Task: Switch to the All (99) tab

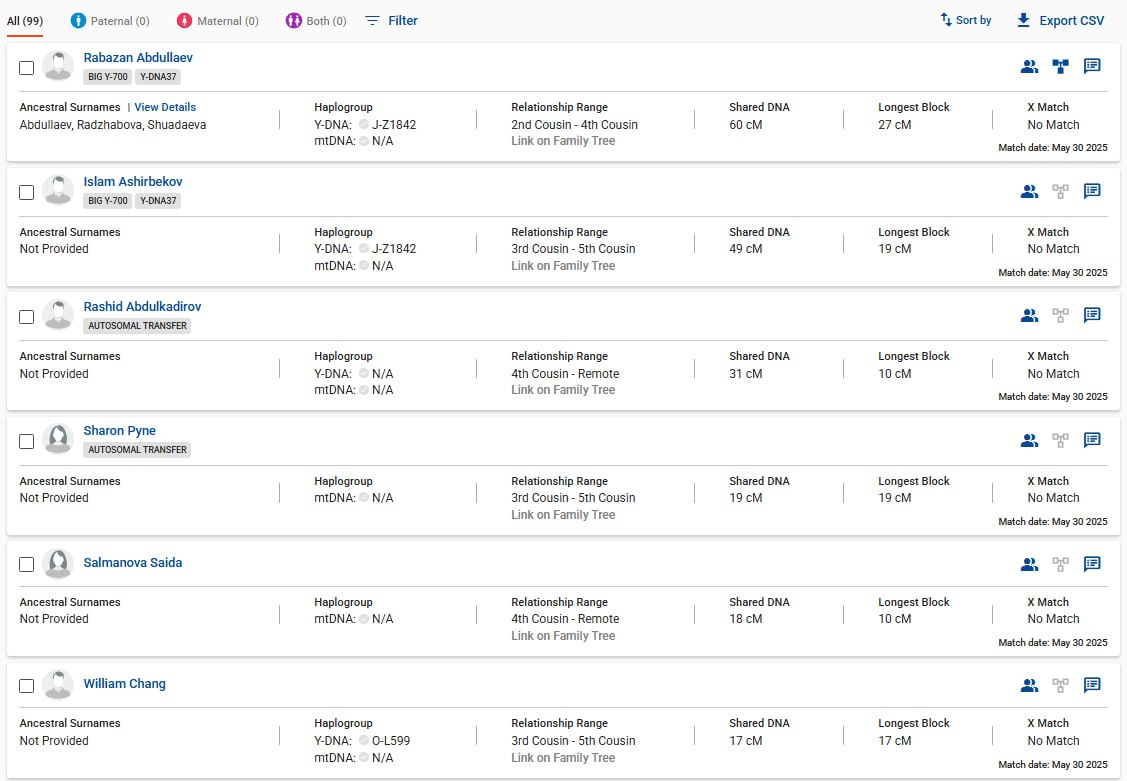Action: [x=25, y=21]
